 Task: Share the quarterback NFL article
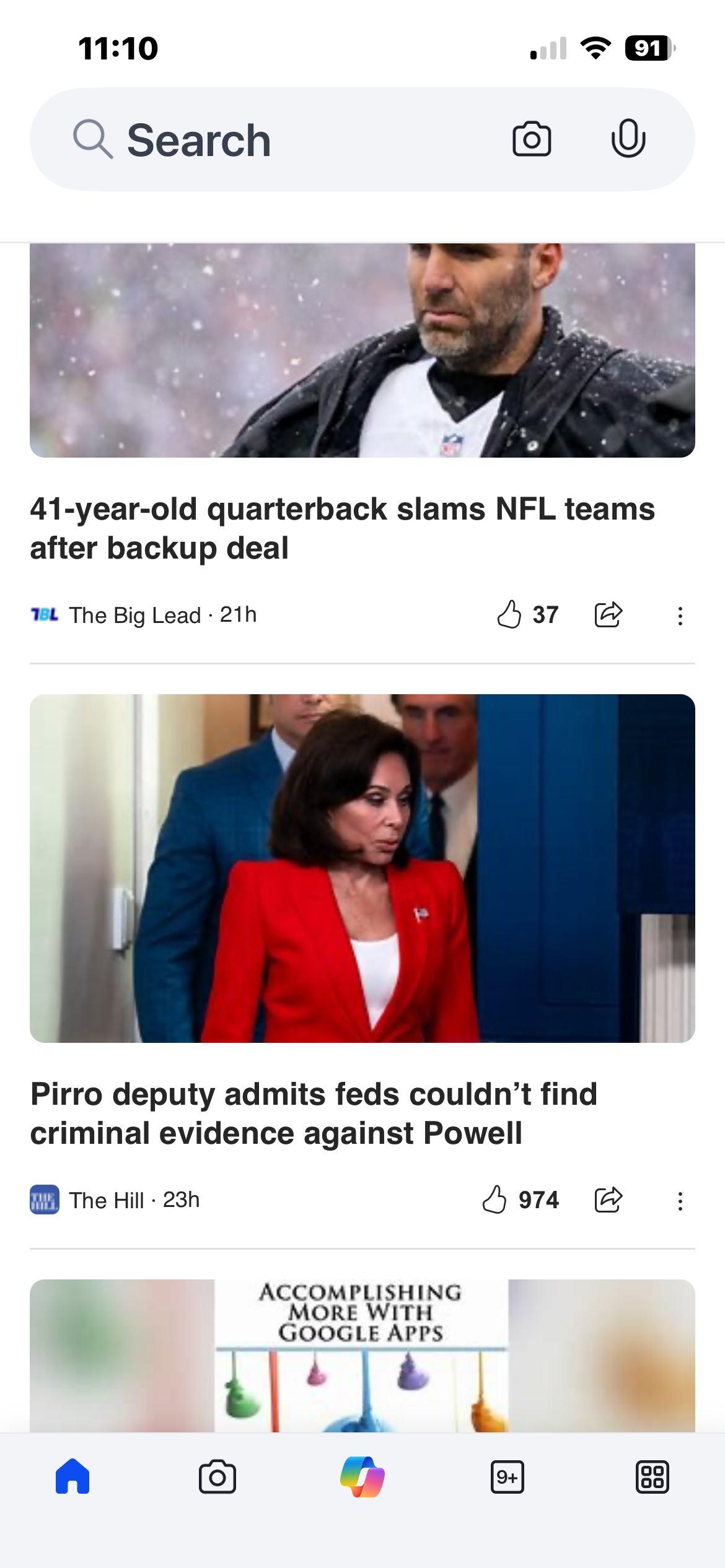pos(608,615)
